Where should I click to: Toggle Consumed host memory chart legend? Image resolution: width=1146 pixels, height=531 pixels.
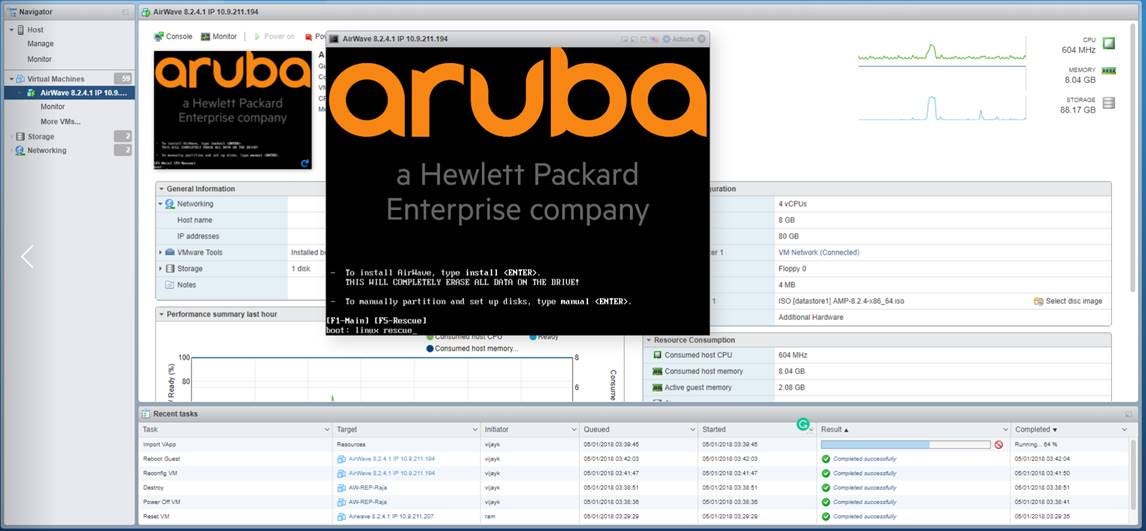tap(472, 349)
